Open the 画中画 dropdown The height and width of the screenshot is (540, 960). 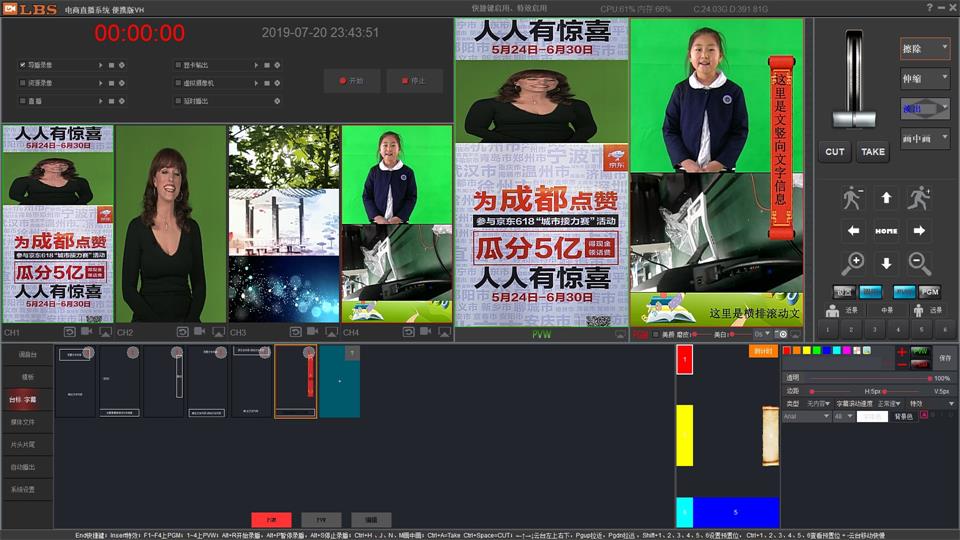click(x=925, y=138)
